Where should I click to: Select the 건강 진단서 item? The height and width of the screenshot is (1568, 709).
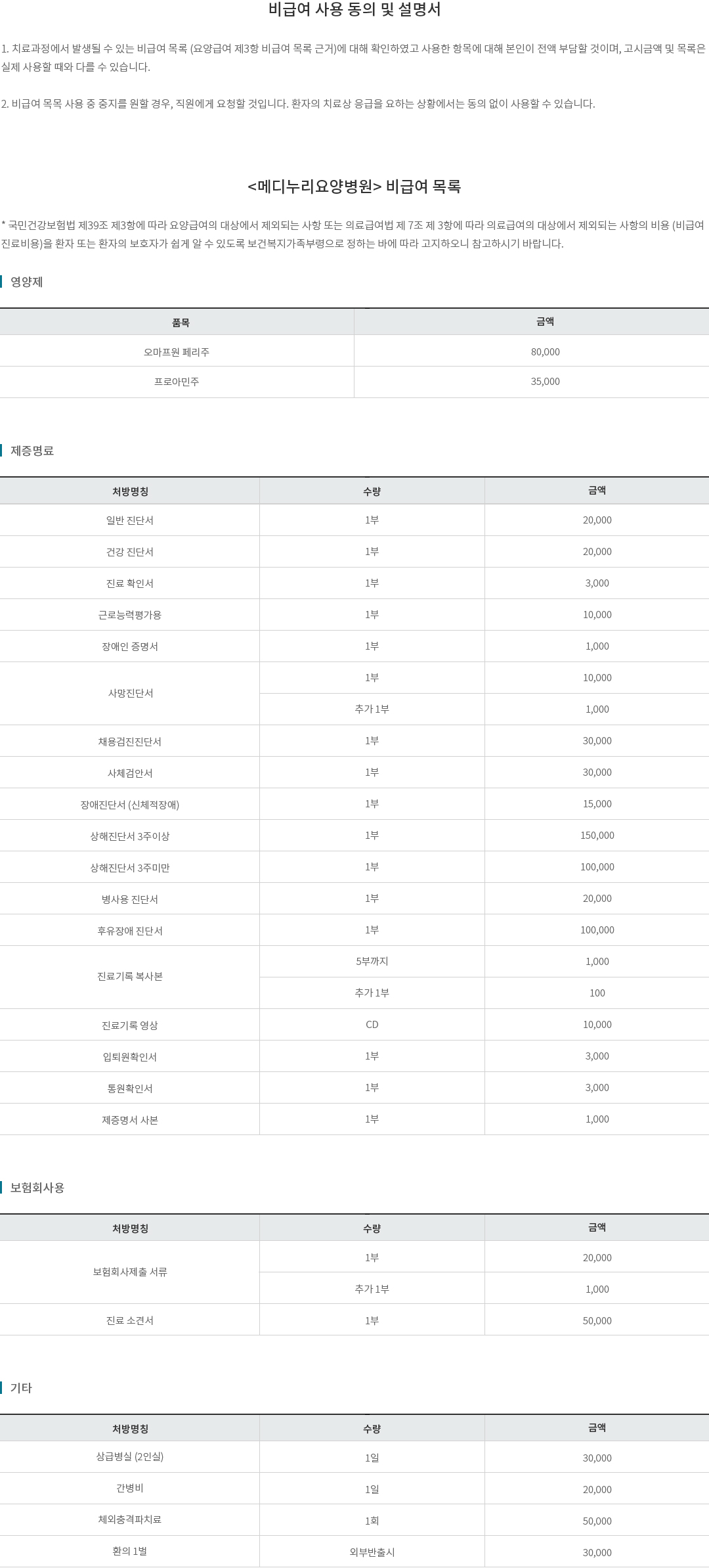tap(130, 552)
